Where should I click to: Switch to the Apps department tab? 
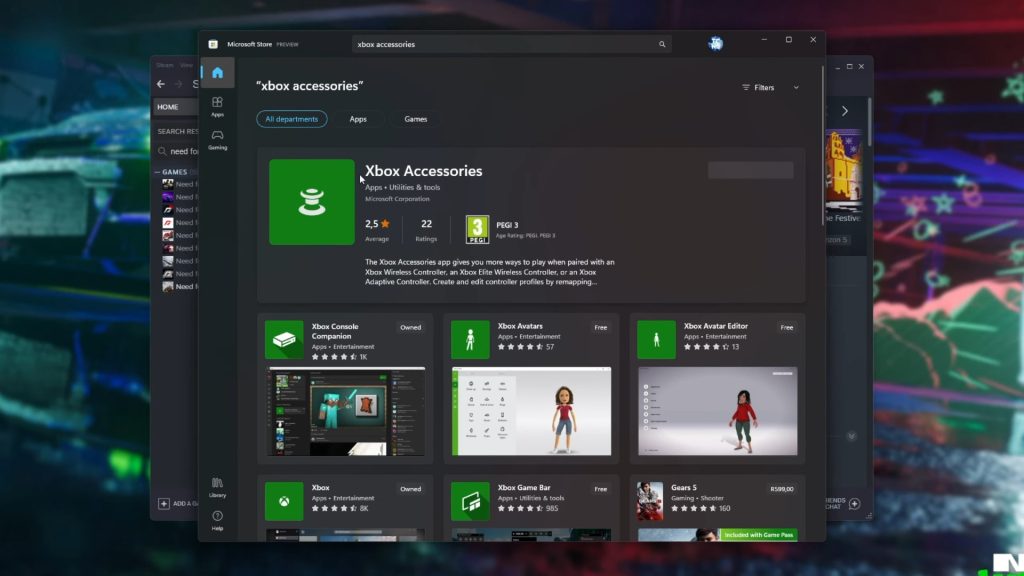pos(358,119)
